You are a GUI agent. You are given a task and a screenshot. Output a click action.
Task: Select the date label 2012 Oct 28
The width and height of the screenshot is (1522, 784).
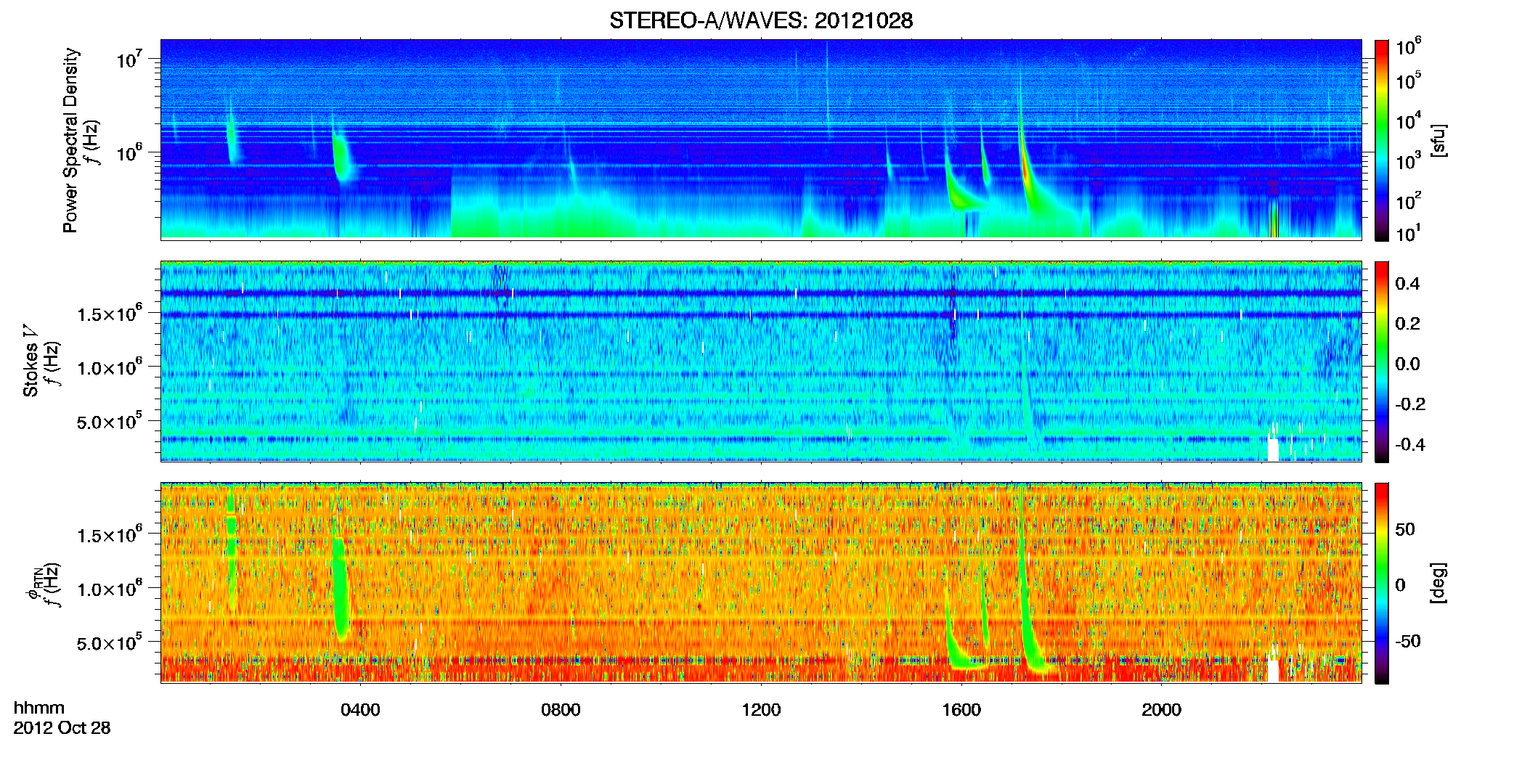coord(62,727)
